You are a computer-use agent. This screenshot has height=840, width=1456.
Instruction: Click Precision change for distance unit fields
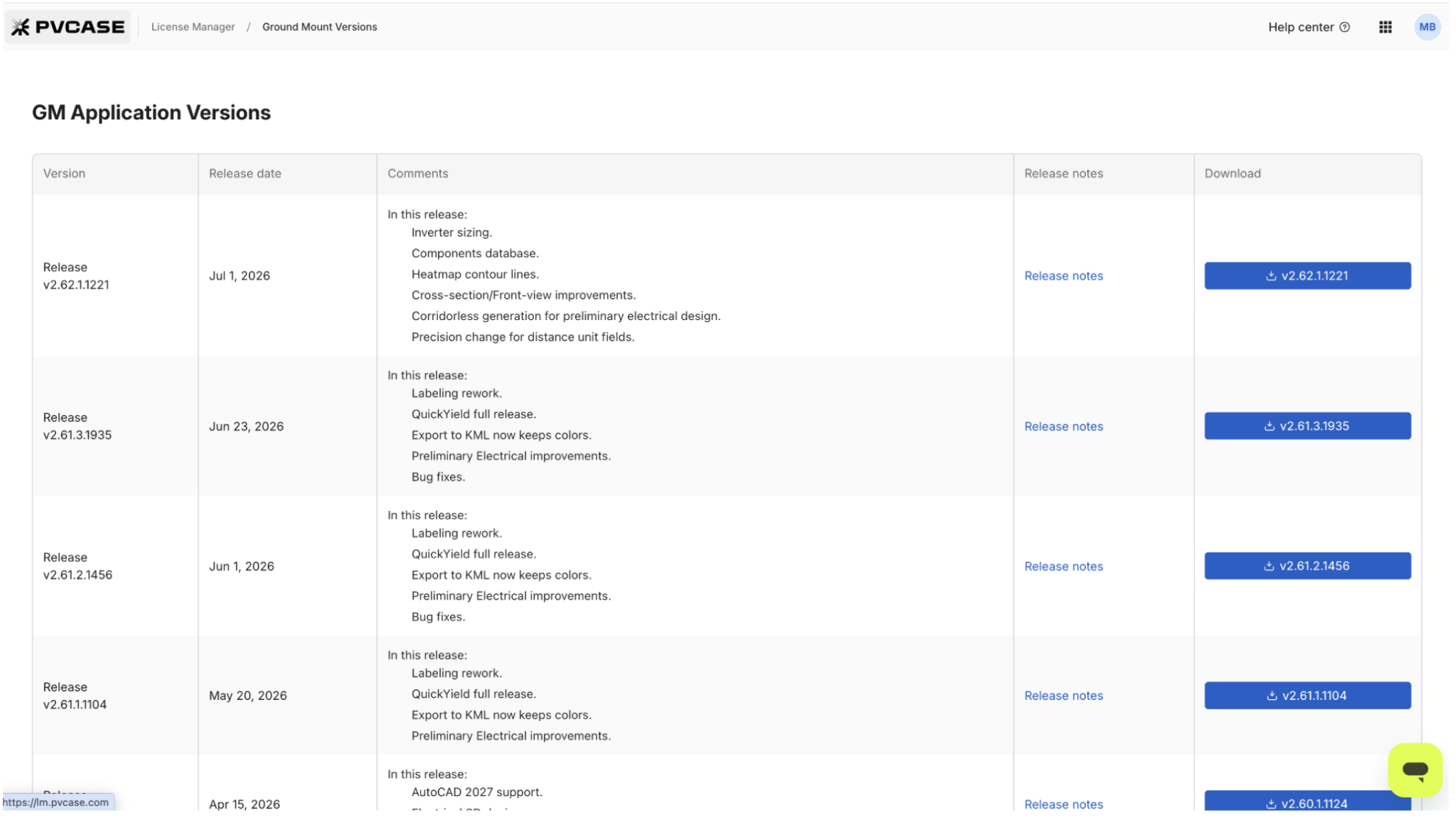pos(523,337)
